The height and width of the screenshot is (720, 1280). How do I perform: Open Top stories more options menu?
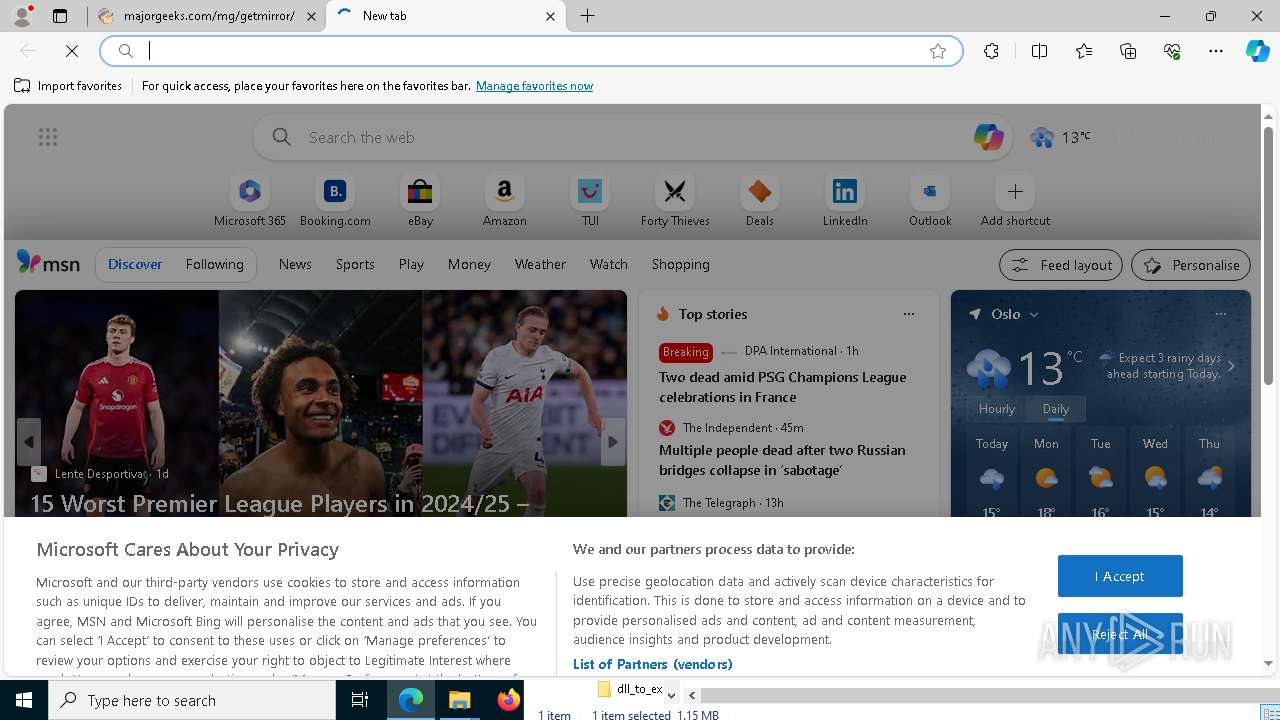point(909,314)
